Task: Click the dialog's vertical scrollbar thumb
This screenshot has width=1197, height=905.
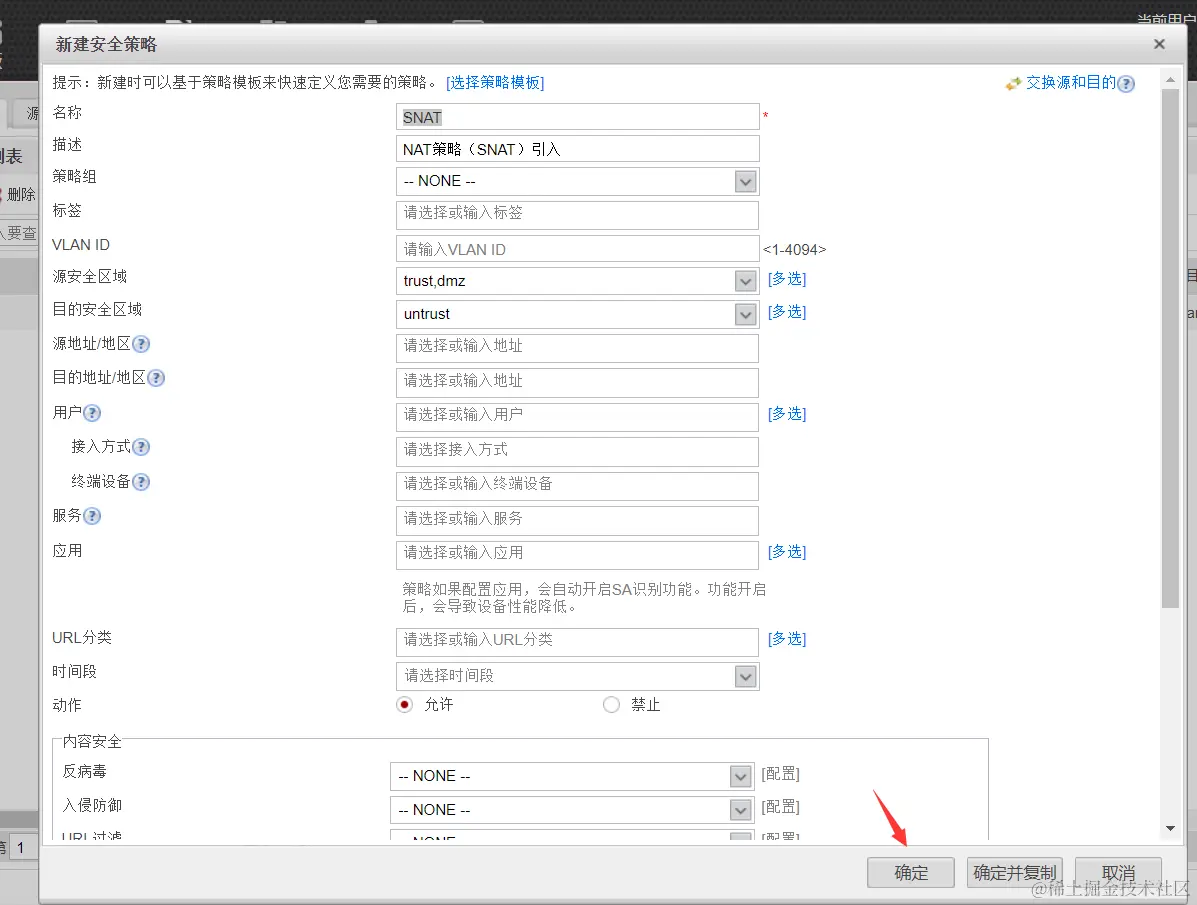Action: point(1170,348)
